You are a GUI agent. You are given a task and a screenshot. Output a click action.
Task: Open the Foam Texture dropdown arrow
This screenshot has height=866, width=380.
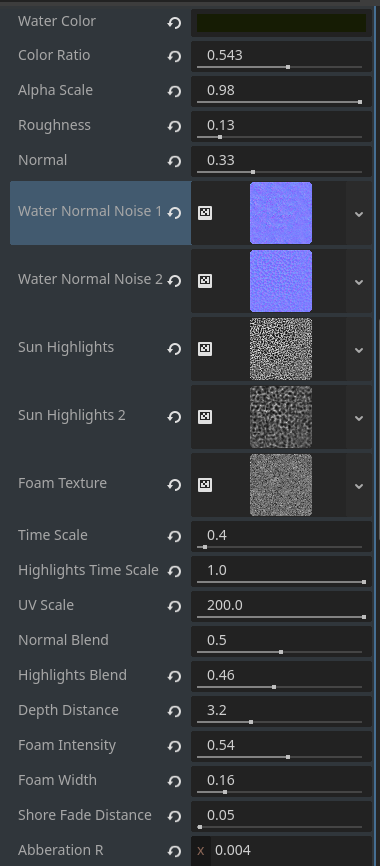coord(359,485)
